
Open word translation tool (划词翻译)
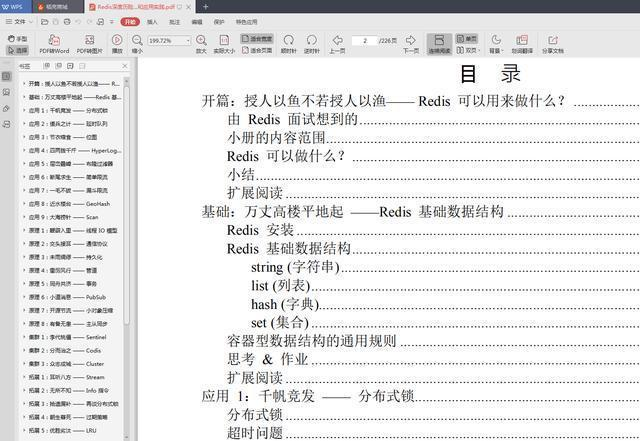click(x=522, y=44)
